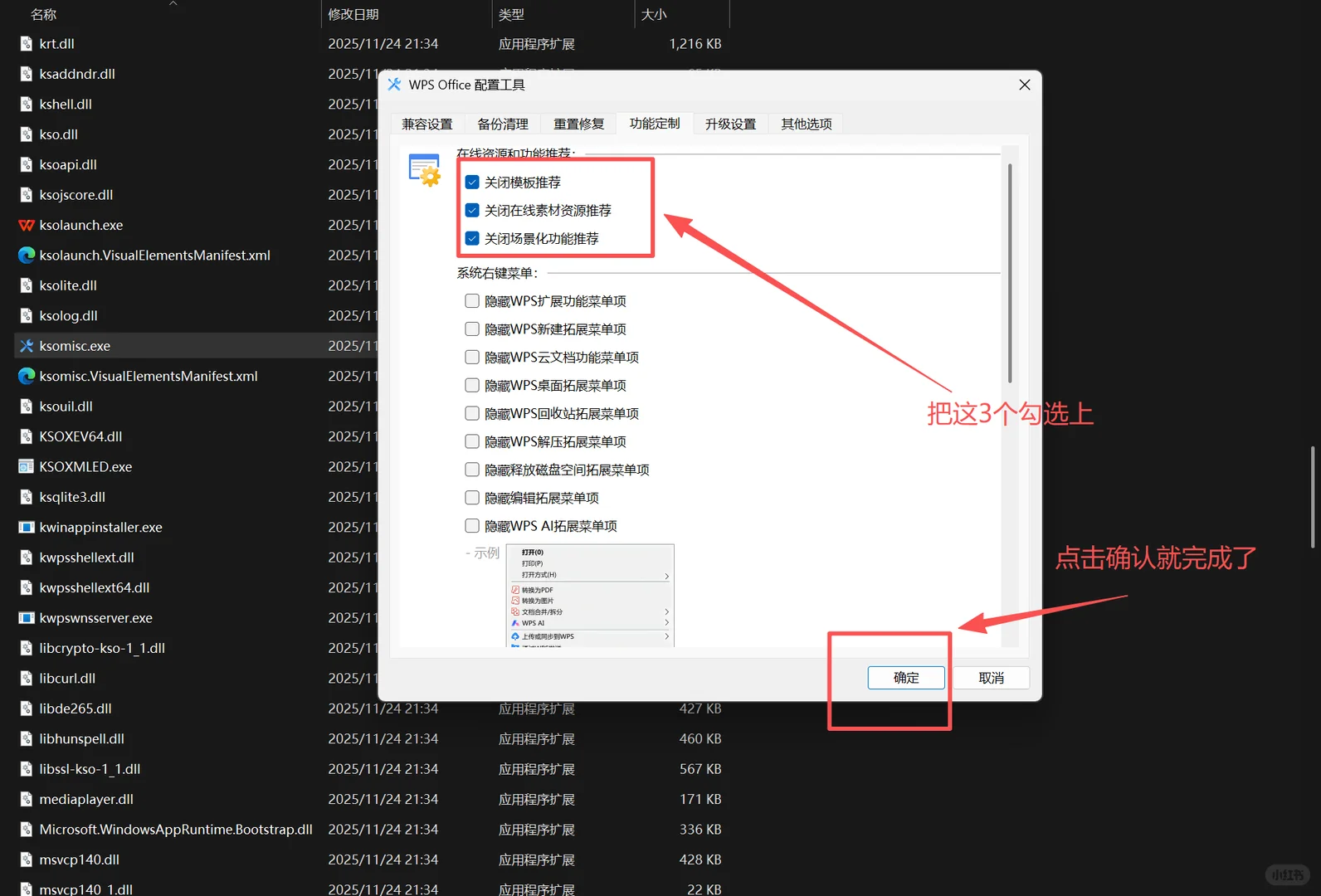The height and width of the screenshot is (896, 1321).
Task: Select the 功能定制 tab
Action: (655, 124)
